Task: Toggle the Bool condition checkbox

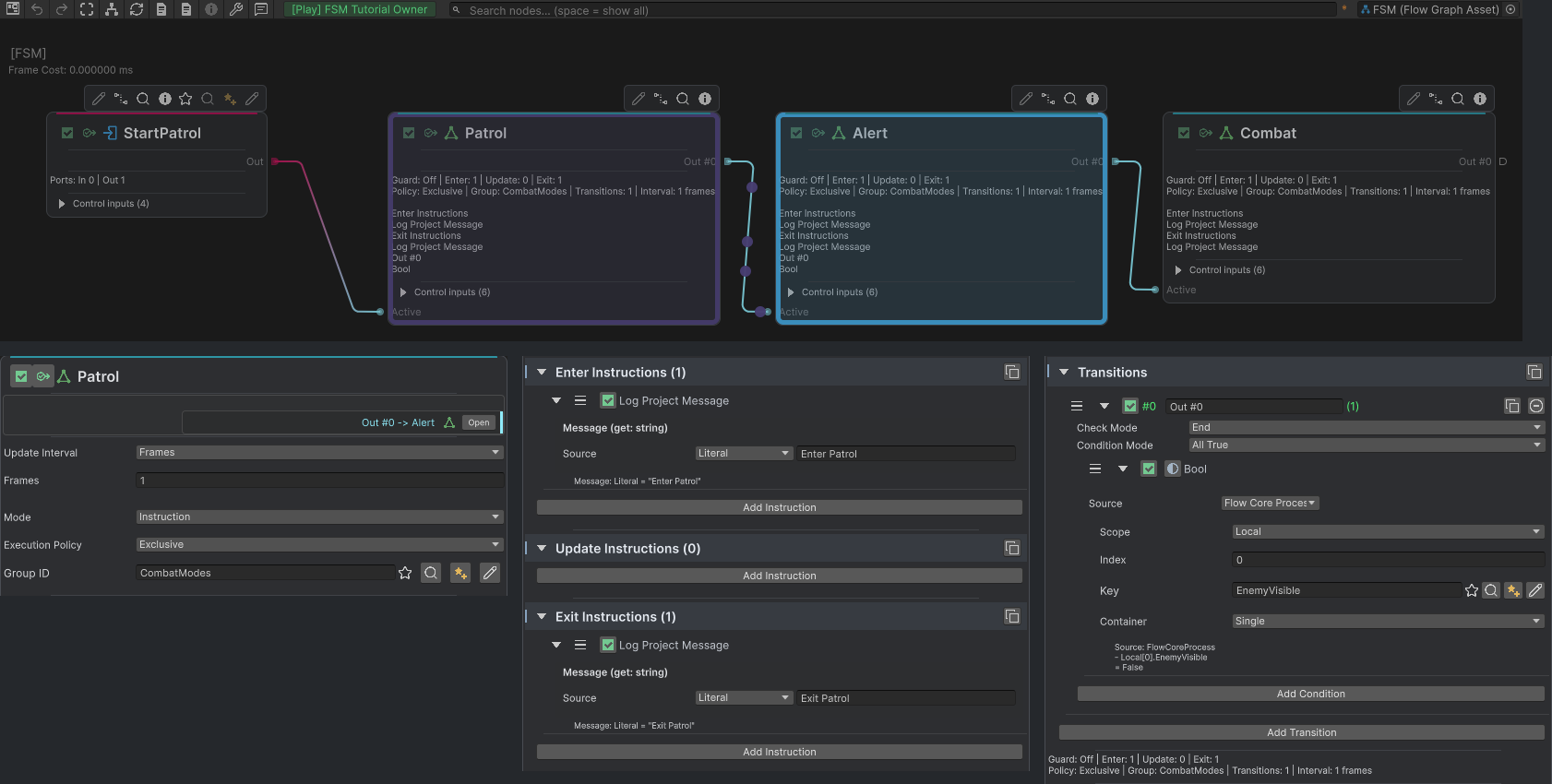Action: (x=1149, y=469)
